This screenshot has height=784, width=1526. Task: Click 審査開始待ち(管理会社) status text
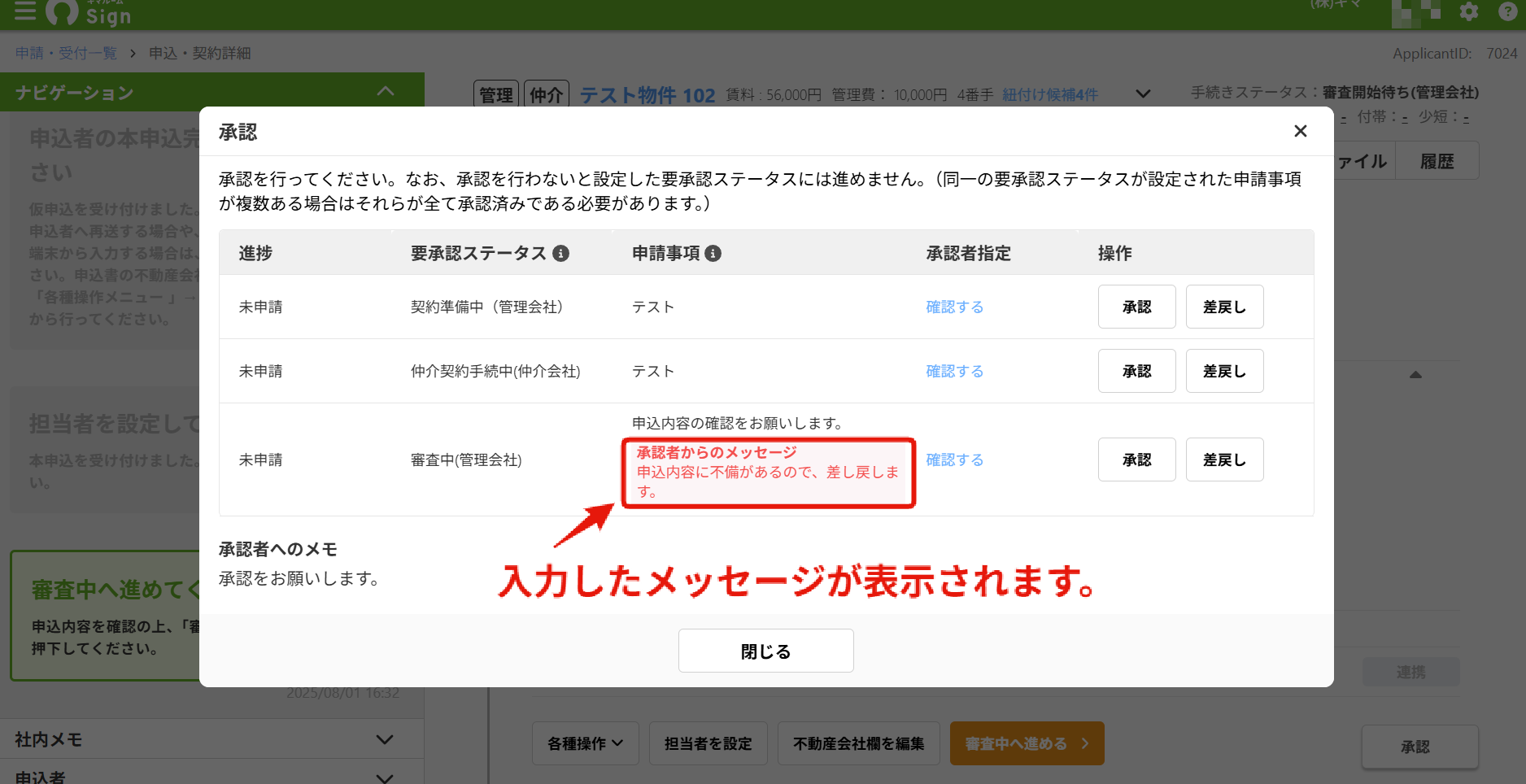[1401, 92]
